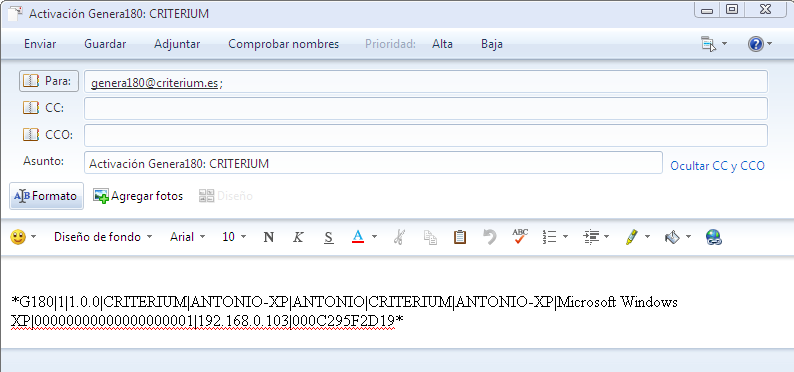This screenshot has width=794, height=372.
Task: Set priority to Alta
Action: (x=442, y=44)
